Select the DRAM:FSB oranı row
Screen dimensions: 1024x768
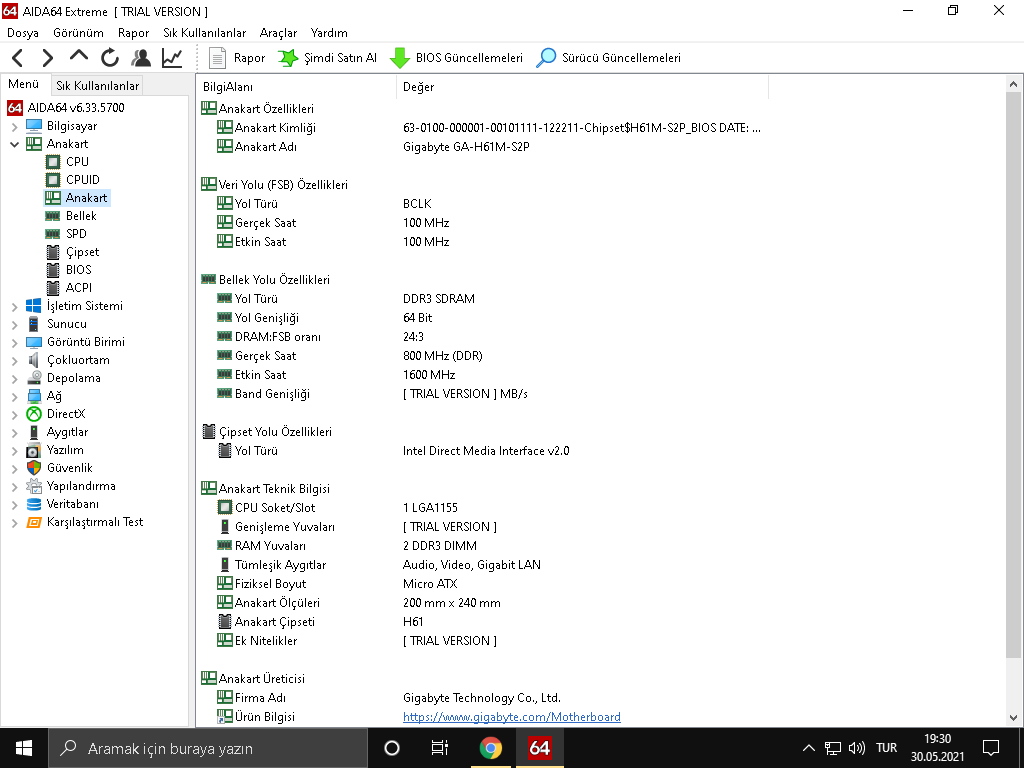[x=482, y=337]
